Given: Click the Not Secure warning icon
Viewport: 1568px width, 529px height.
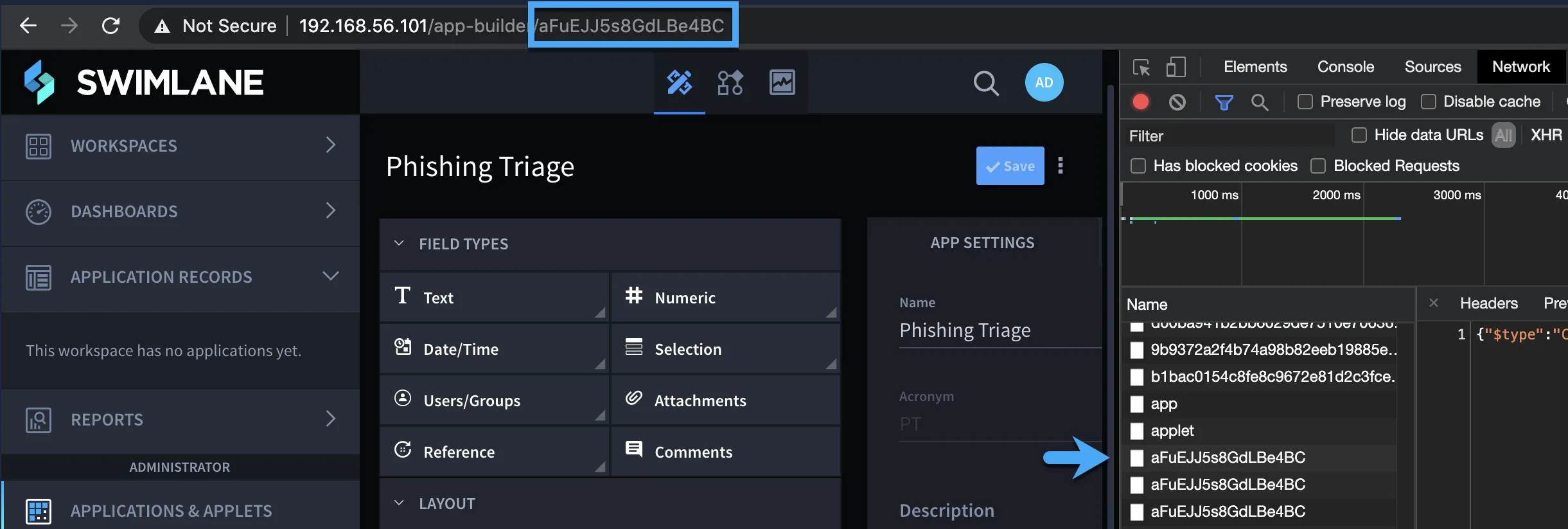Looking at the screenshot, I should click(162, 26).
